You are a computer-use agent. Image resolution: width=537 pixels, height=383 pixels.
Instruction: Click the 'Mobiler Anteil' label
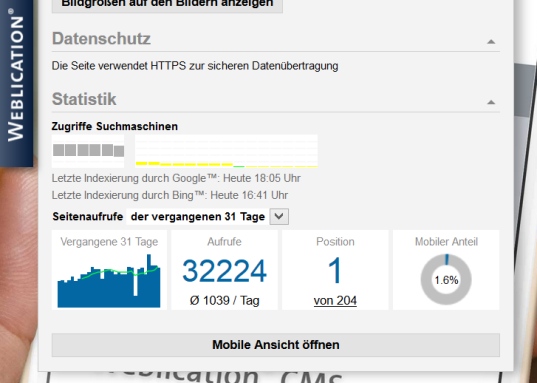(446, 242)
